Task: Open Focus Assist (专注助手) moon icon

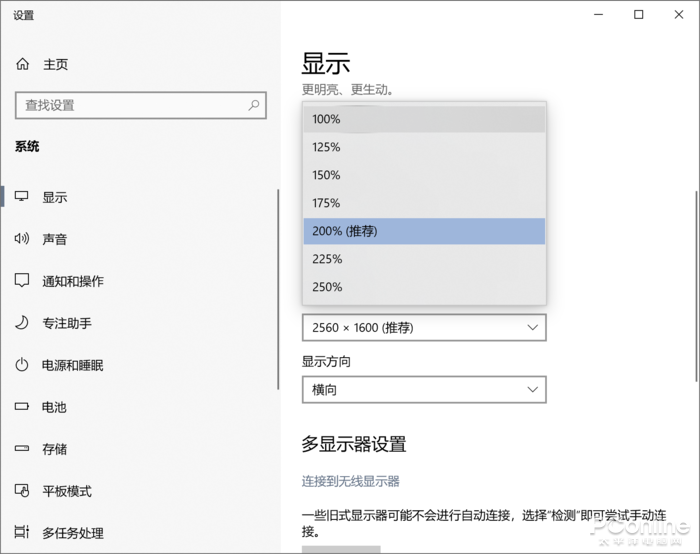Action: click(x=22, y=323)
